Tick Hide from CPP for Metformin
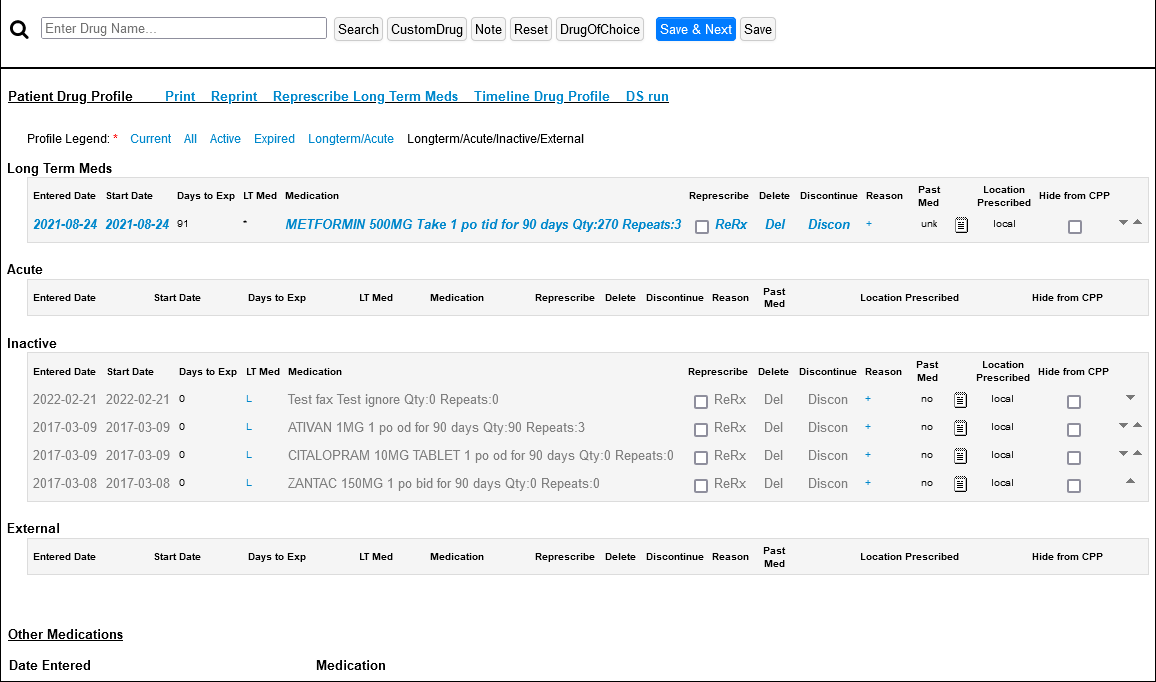The width and height of the screenshot is (1156, 682). (x=1074, y=227)
